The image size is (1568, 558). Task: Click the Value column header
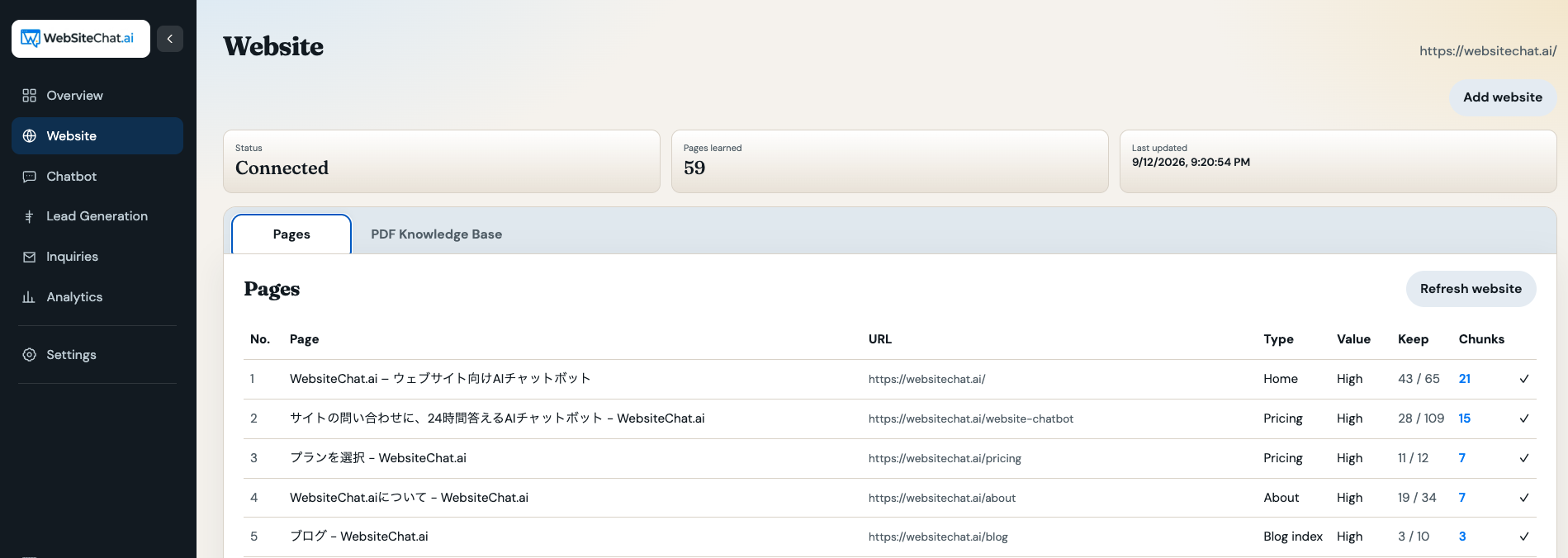(1353, 339)
